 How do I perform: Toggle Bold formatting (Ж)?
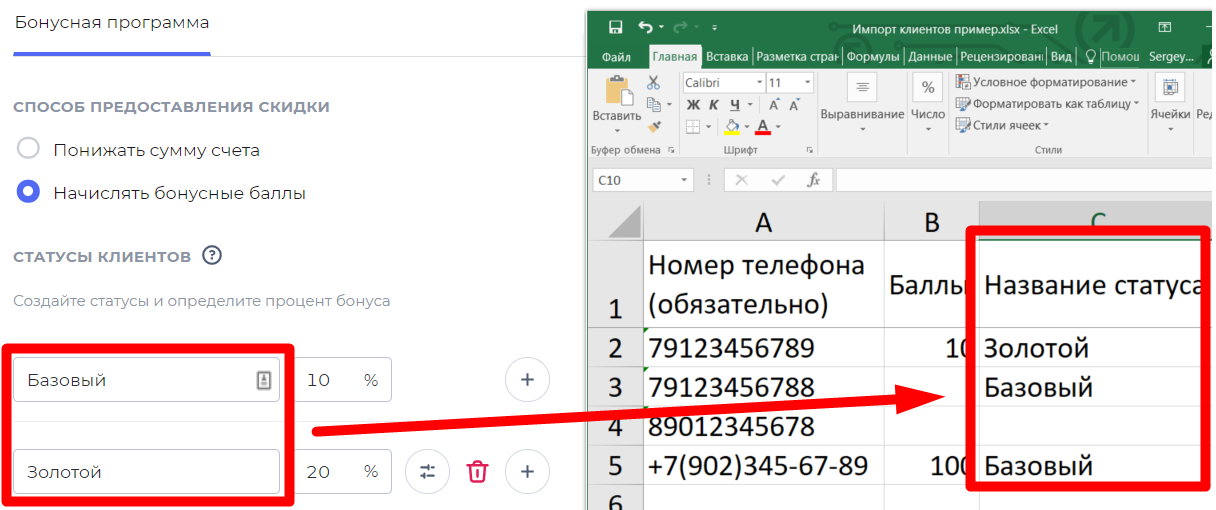click(694, 105)
